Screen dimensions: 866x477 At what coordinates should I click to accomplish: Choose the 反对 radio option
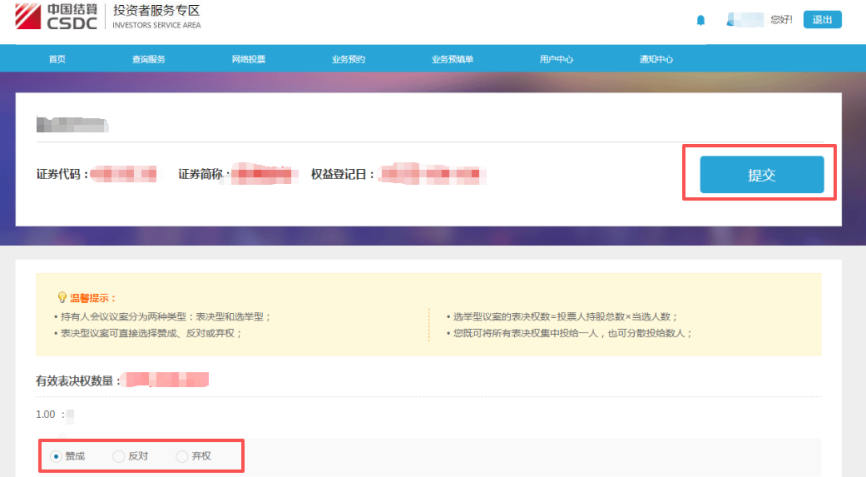pos(118,456)
